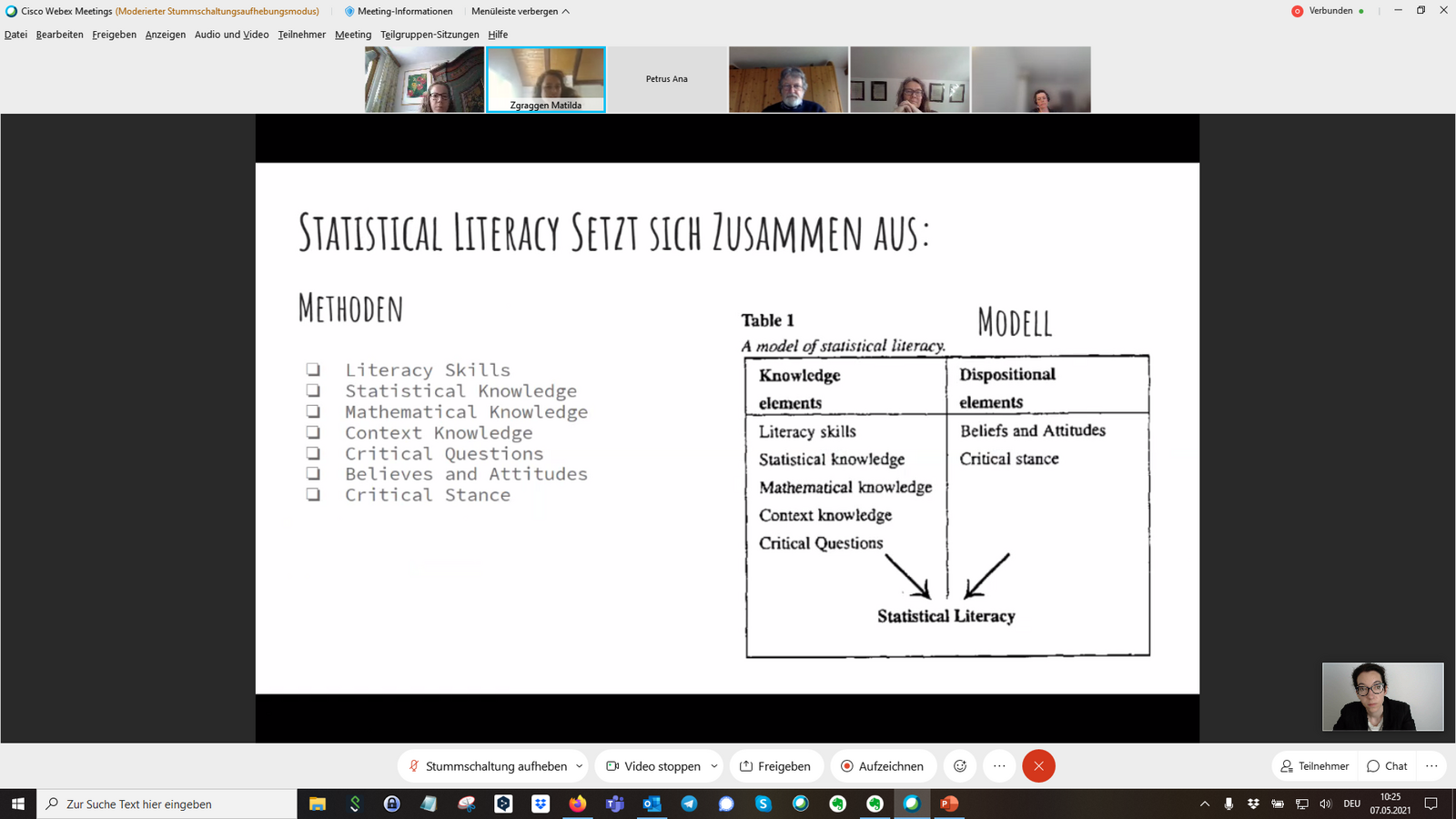Screen dimensions: 1456x819
Task: Open the Teilgruppen-Sitzungen menu
Action: point(430,35)
